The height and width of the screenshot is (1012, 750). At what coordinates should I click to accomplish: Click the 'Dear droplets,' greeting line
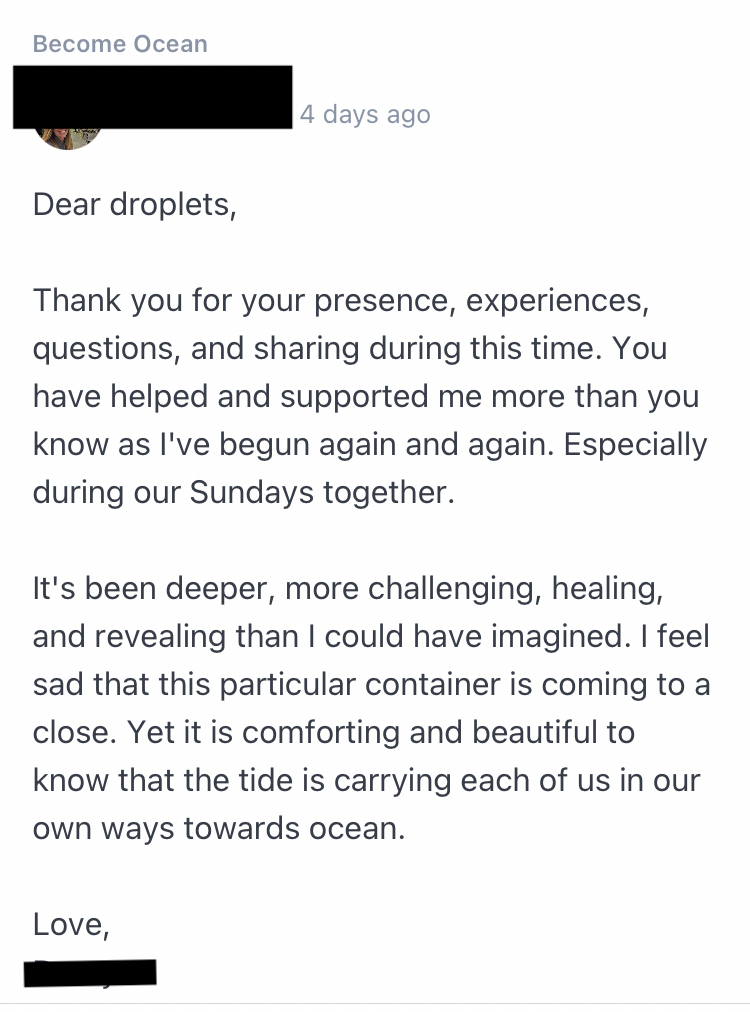[x=135, y=205]
